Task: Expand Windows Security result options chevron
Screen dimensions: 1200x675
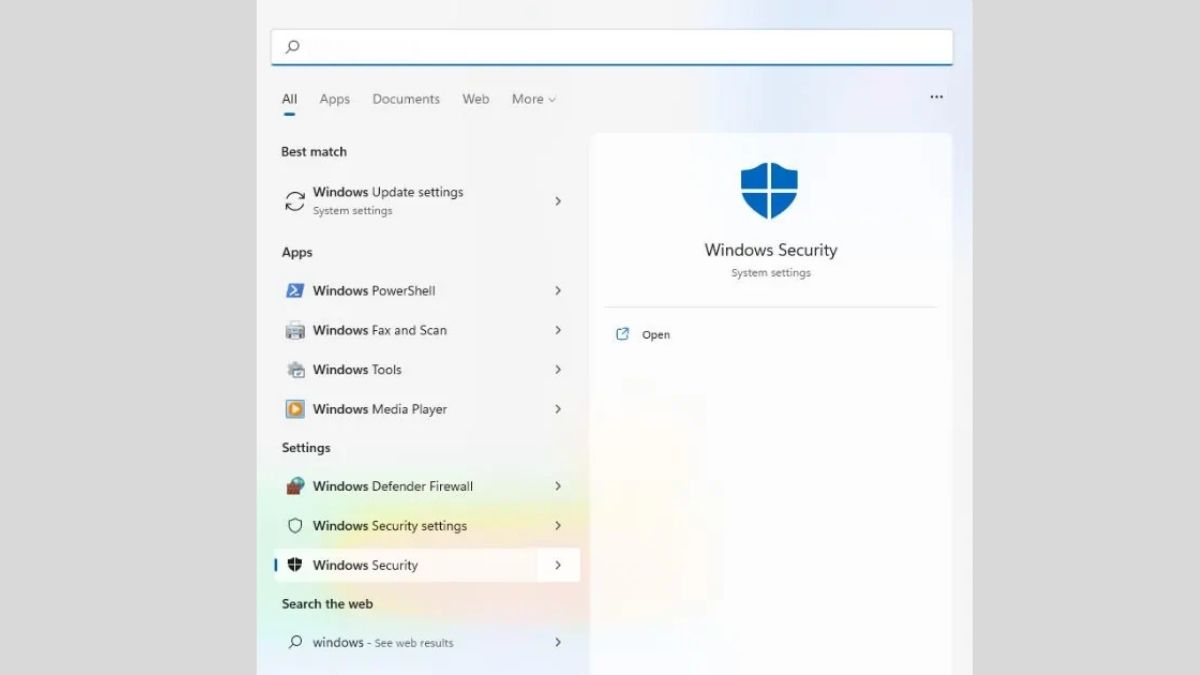Action: coord(558,565)
